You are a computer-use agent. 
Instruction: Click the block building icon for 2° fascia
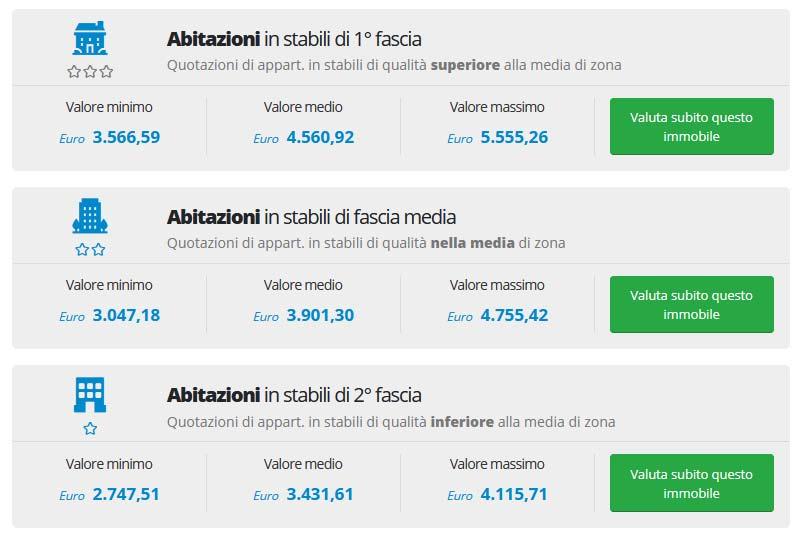[90, 394]
